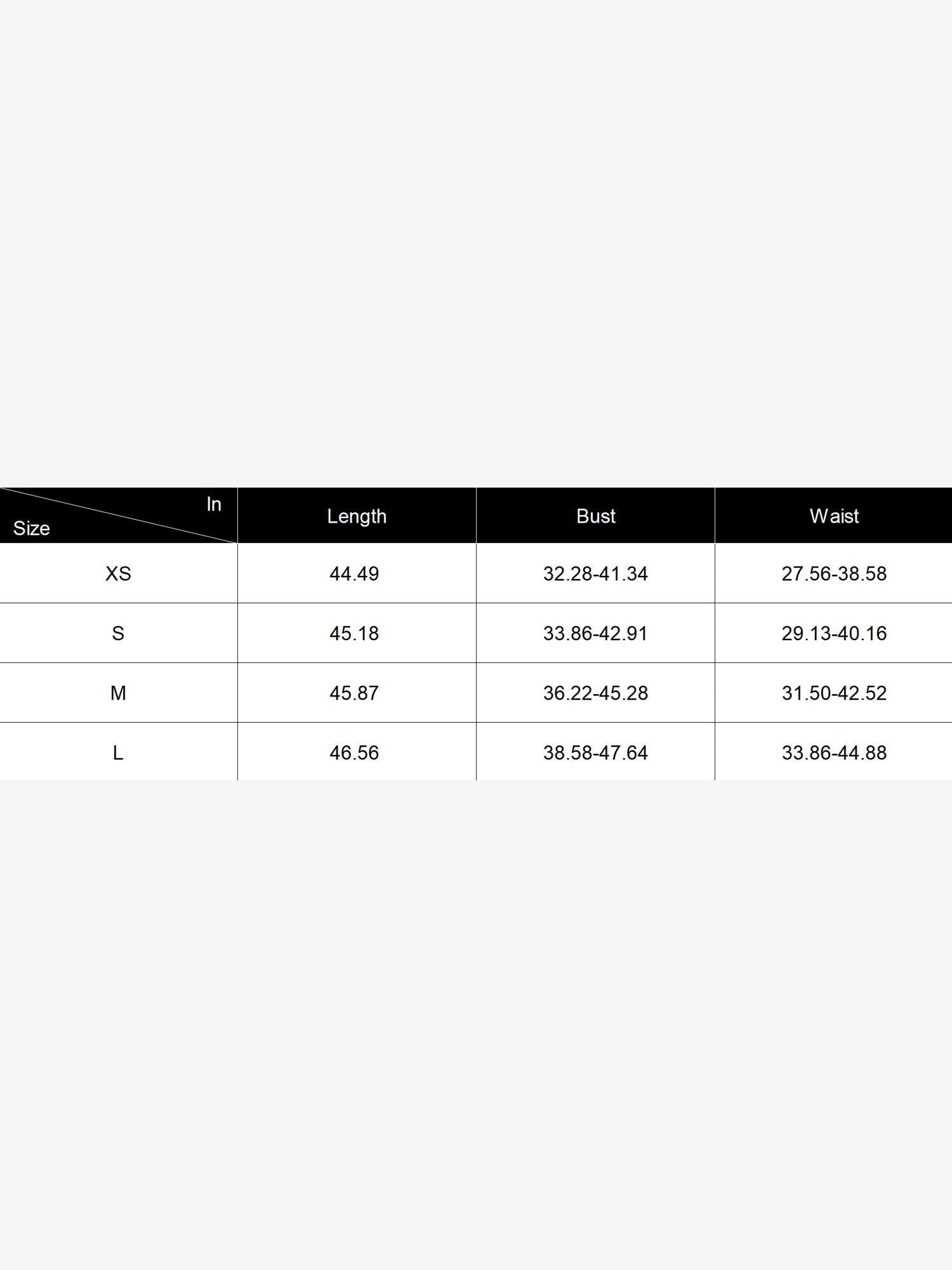Viewport: 952px width, 1270px height.
Task: Click the Waist column header
Action: (834, 516)
